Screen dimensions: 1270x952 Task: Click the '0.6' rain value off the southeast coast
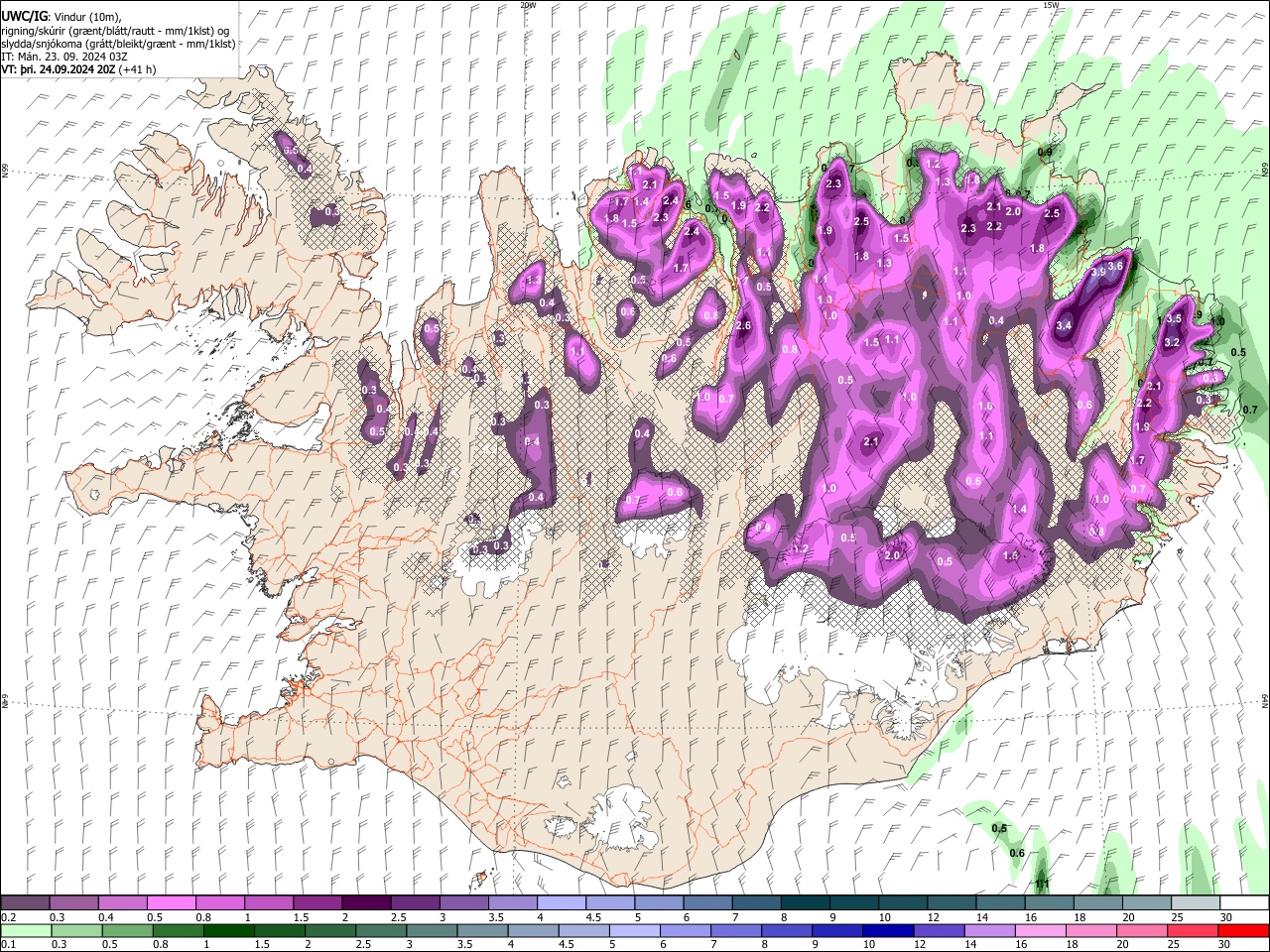coord(1017,853)
